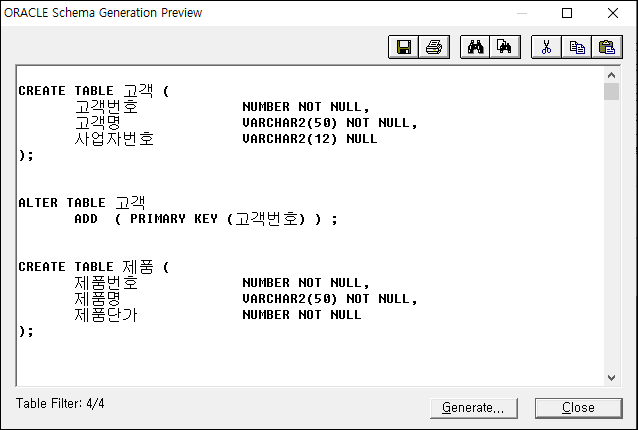Click the Save (floppy disk) icon

coord(404,47)
